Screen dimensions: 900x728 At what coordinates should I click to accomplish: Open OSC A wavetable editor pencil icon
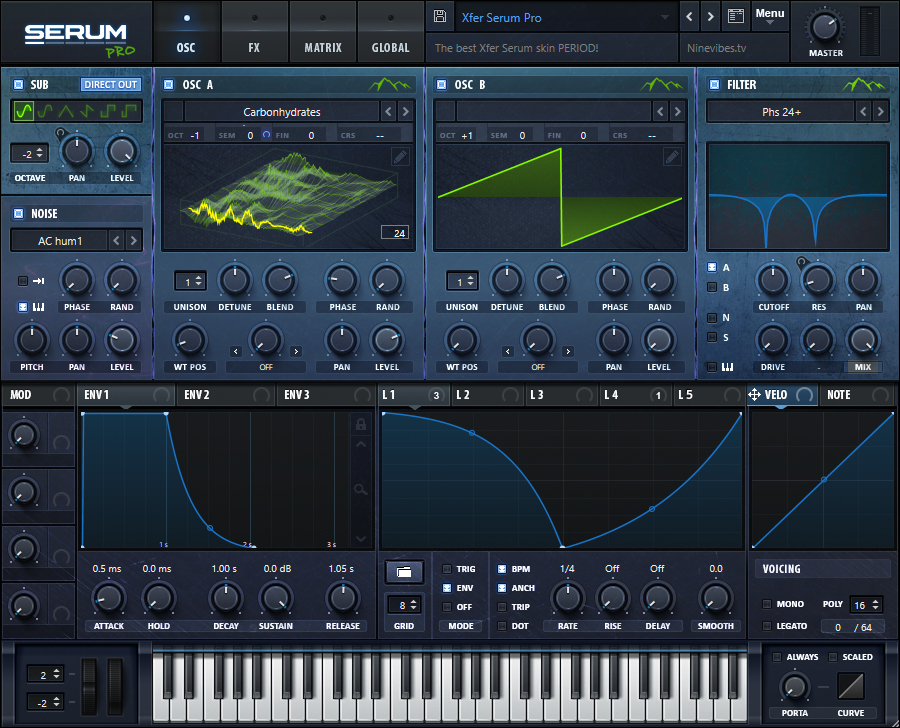point(400,156)
